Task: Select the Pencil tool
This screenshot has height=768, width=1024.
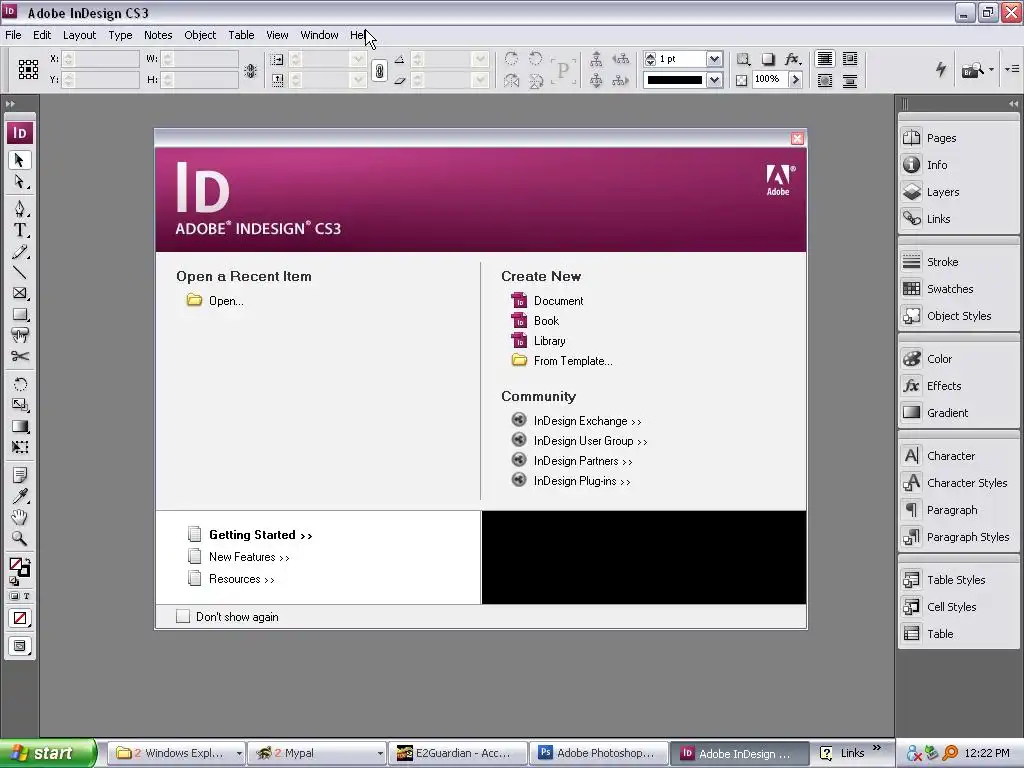Action: point(20,251)
